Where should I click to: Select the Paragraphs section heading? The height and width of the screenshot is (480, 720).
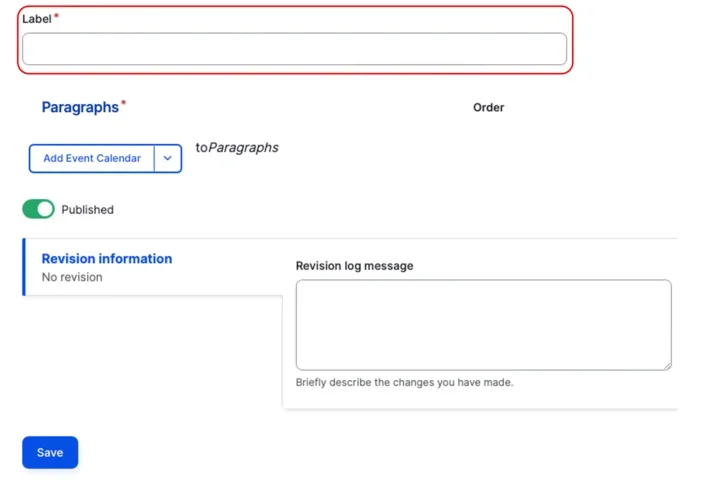coord(80,107)
